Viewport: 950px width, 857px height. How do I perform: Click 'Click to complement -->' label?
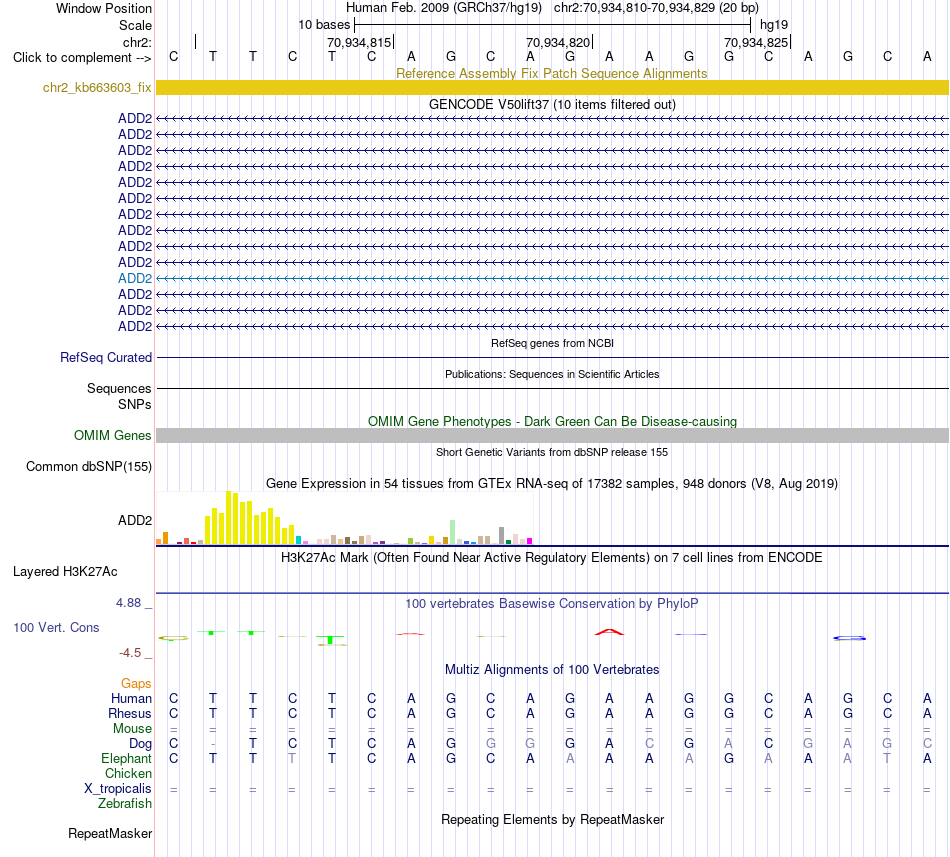point(82,58)
